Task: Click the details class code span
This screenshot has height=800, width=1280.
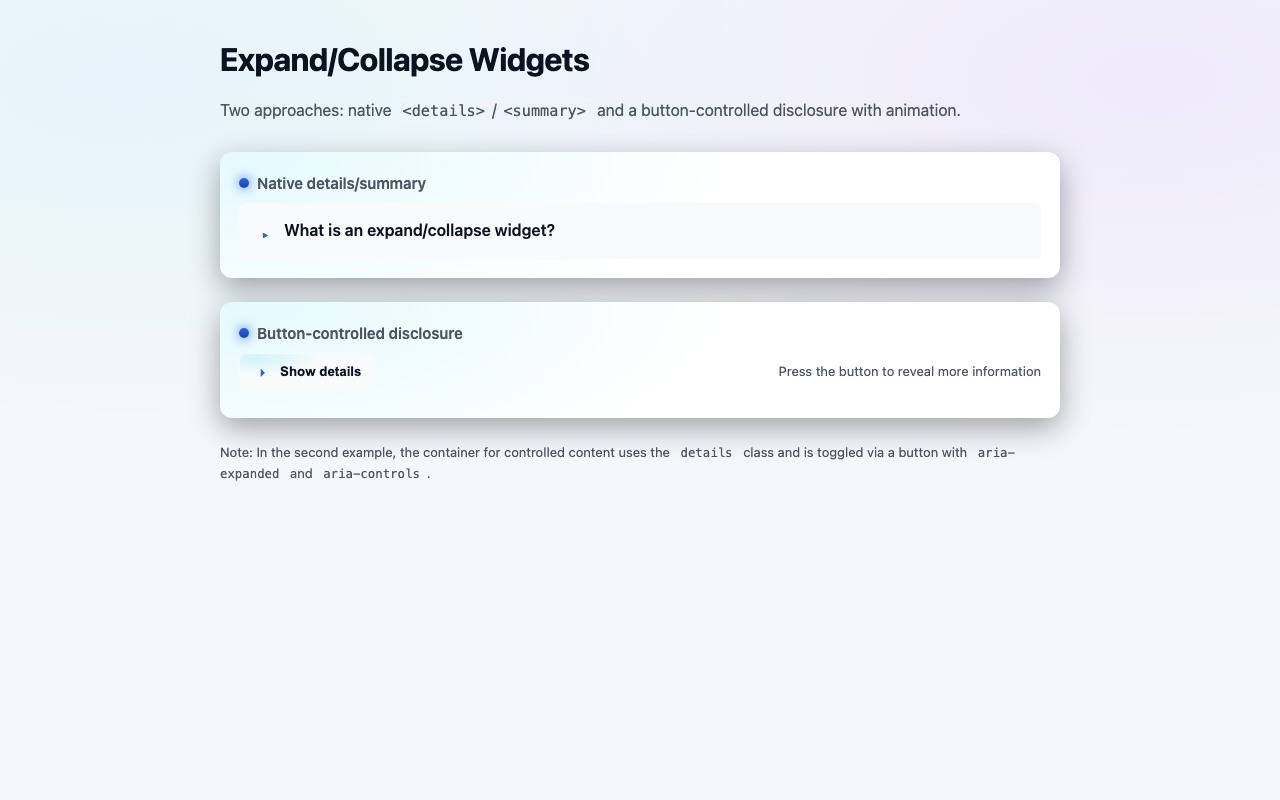Action: (706, 452)
